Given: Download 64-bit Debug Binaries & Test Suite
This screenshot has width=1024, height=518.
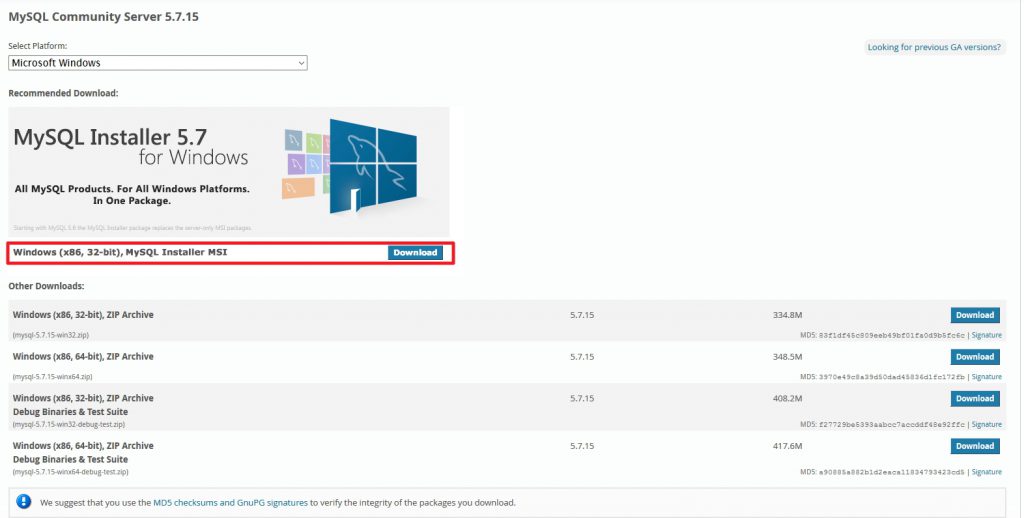Looking at the screenshot, I should pos(974,446).
